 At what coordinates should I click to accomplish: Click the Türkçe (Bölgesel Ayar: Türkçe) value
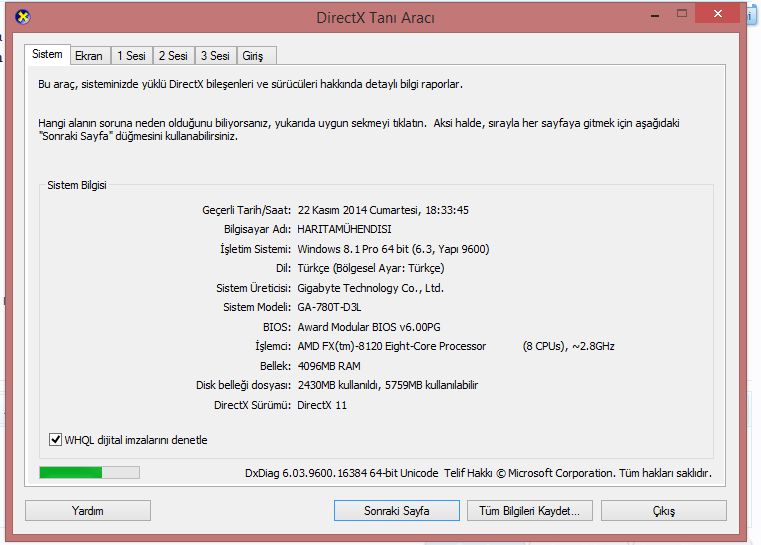[x=371, y=268]
